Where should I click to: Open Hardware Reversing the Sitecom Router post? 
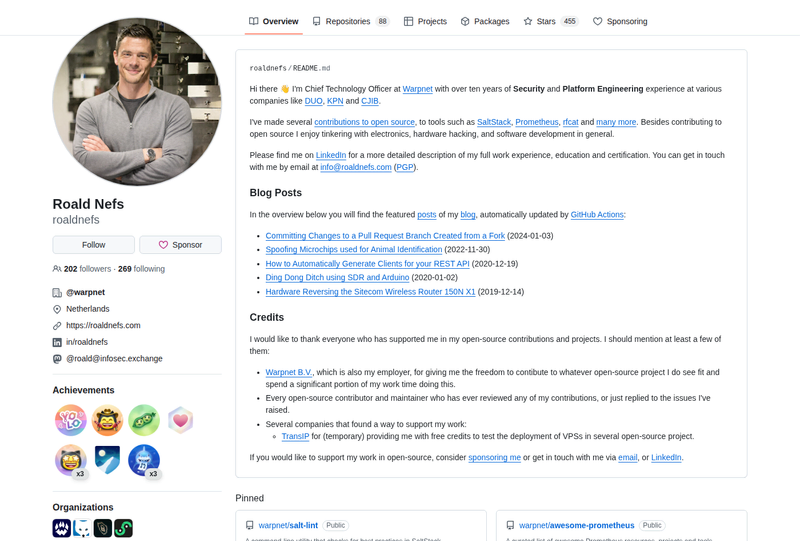point(370,292)
